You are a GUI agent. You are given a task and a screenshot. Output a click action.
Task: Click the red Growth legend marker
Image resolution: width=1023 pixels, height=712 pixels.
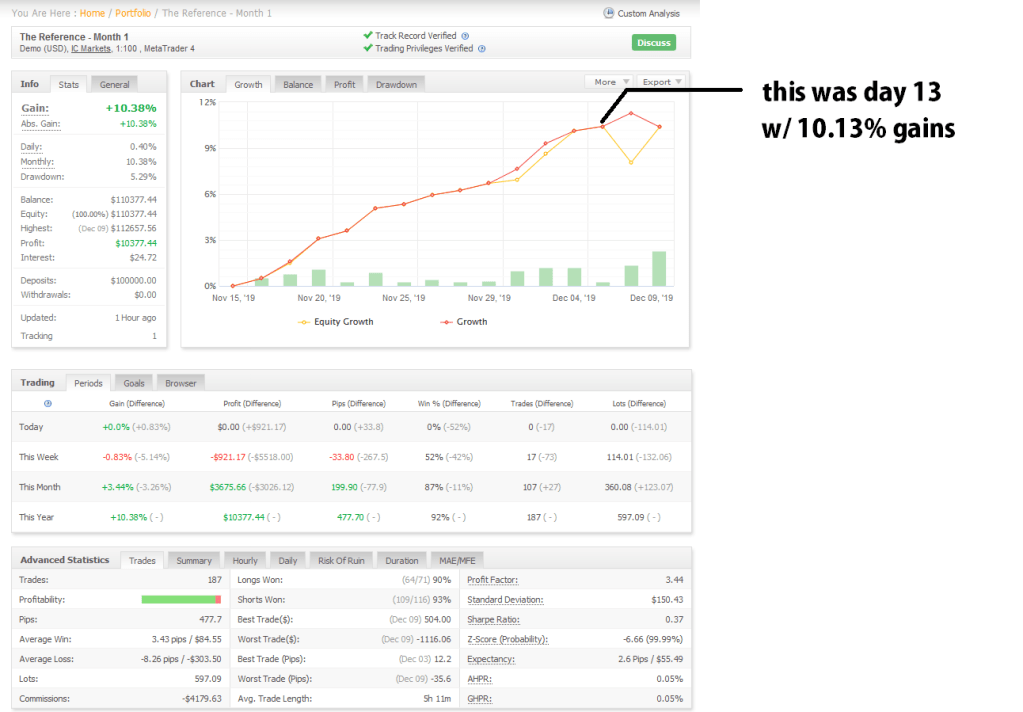tap(445, 322)
